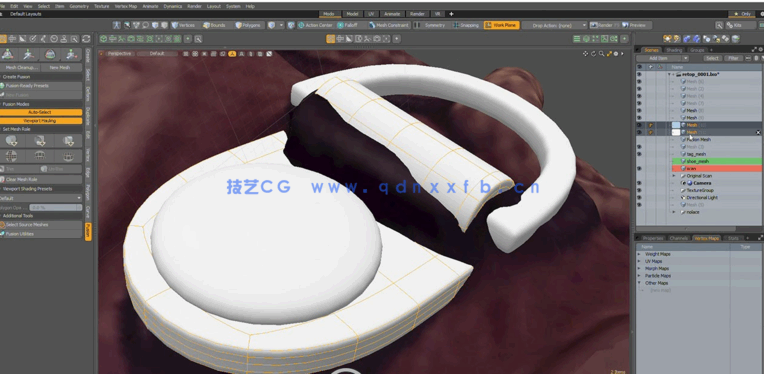764x374 pixels.
Task: Click the green list-lines icon above viewport right
Action: pos(576,39)
